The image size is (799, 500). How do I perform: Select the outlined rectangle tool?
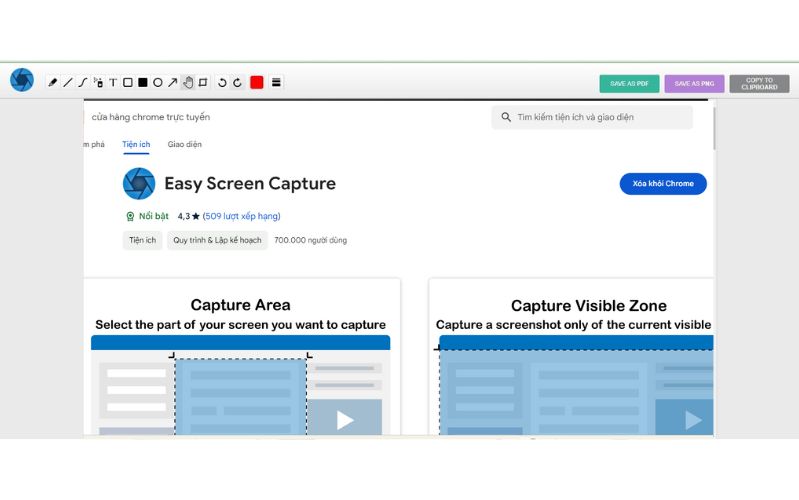[x=128, y=83]
